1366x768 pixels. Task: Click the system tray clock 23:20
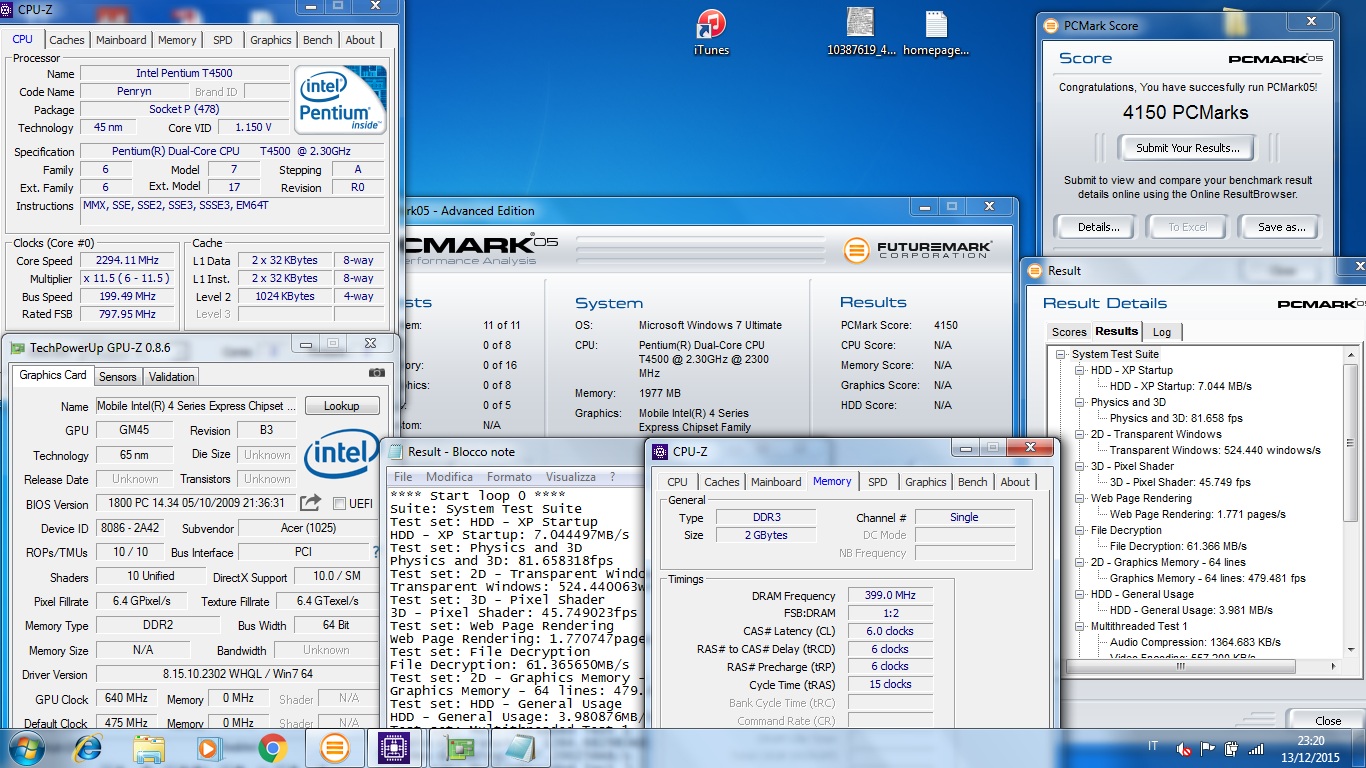1310,741
